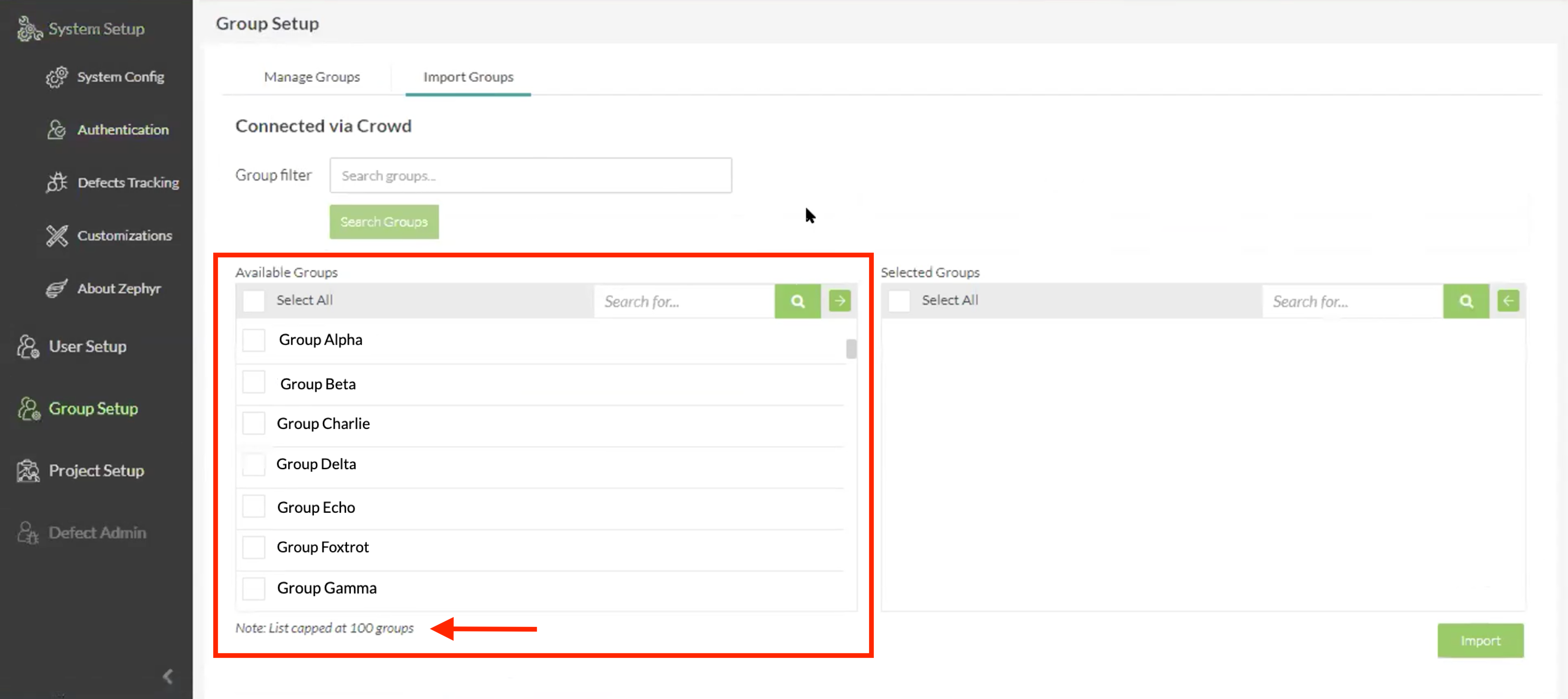
Task: Check the Group Gamma checkbox
Action: [x=254, y=589]
